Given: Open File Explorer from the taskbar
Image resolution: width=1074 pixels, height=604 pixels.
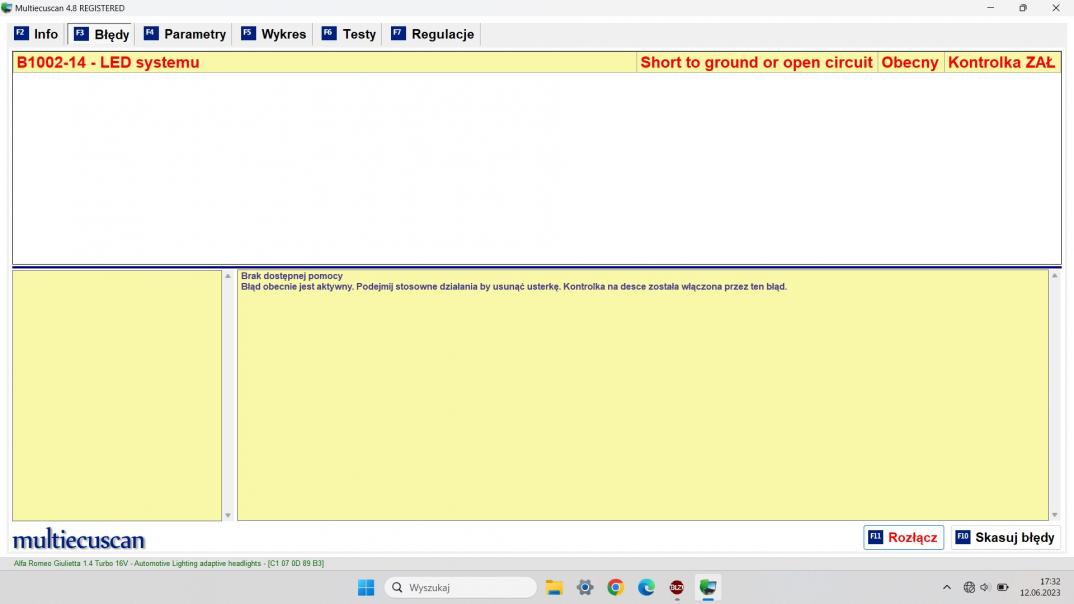Looking at the screenshot, I should click(554, 588).
